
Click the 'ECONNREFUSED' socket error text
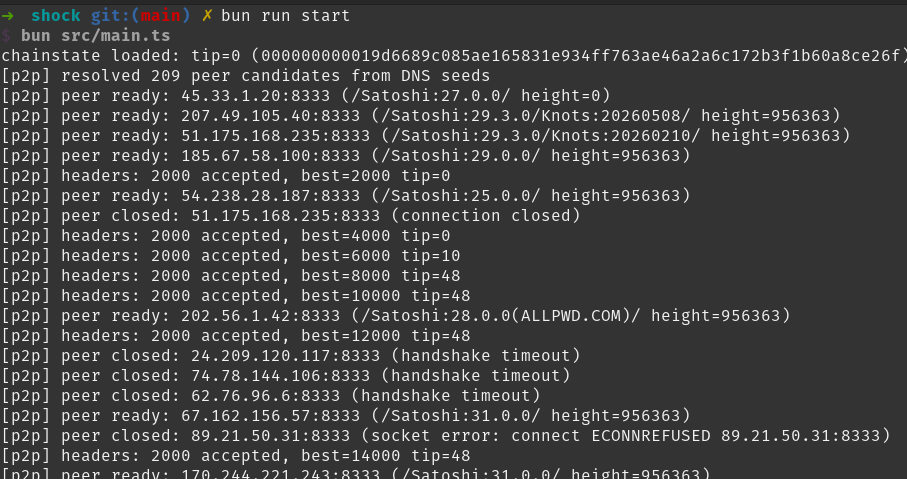click(651, 436)
